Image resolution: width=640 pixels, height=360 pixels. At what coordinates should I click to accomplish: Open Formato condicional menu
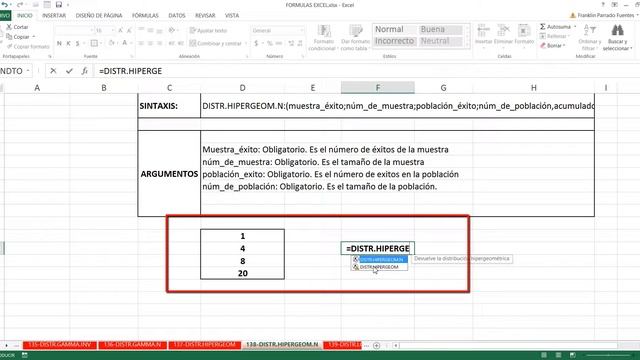pos(324,38)
